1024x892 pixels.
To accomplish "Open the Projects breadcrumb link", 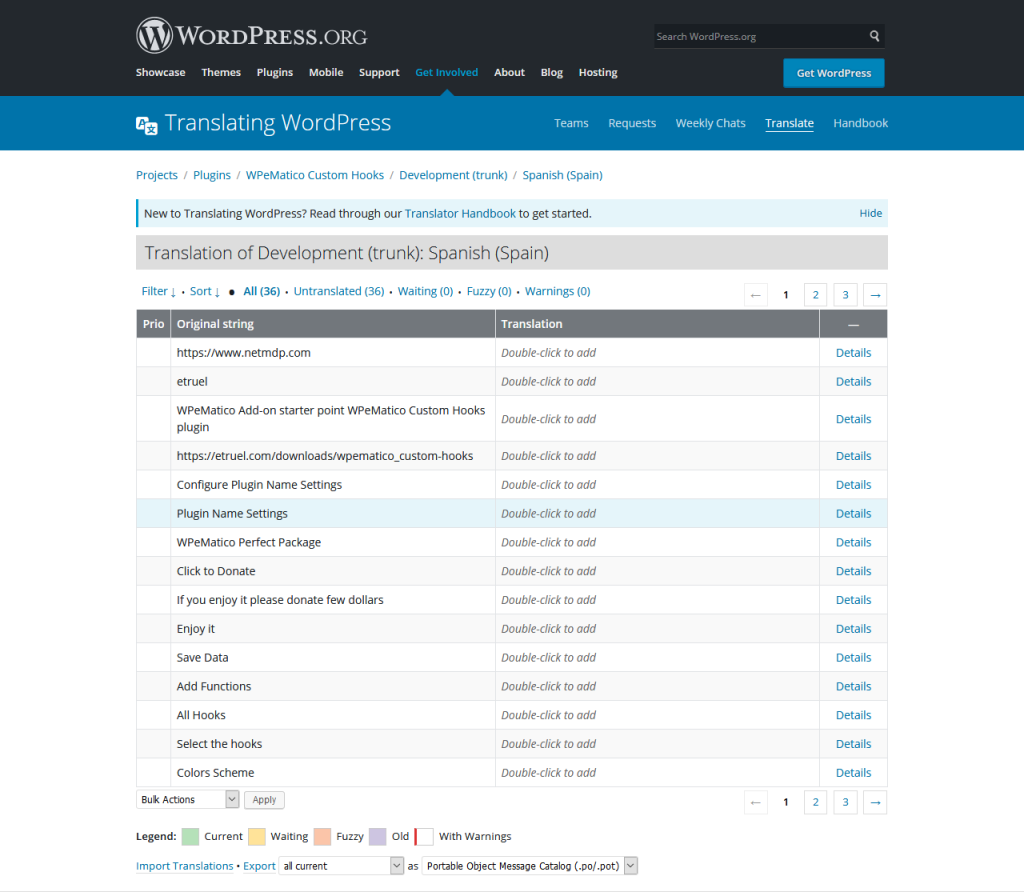I will (157, 175).
